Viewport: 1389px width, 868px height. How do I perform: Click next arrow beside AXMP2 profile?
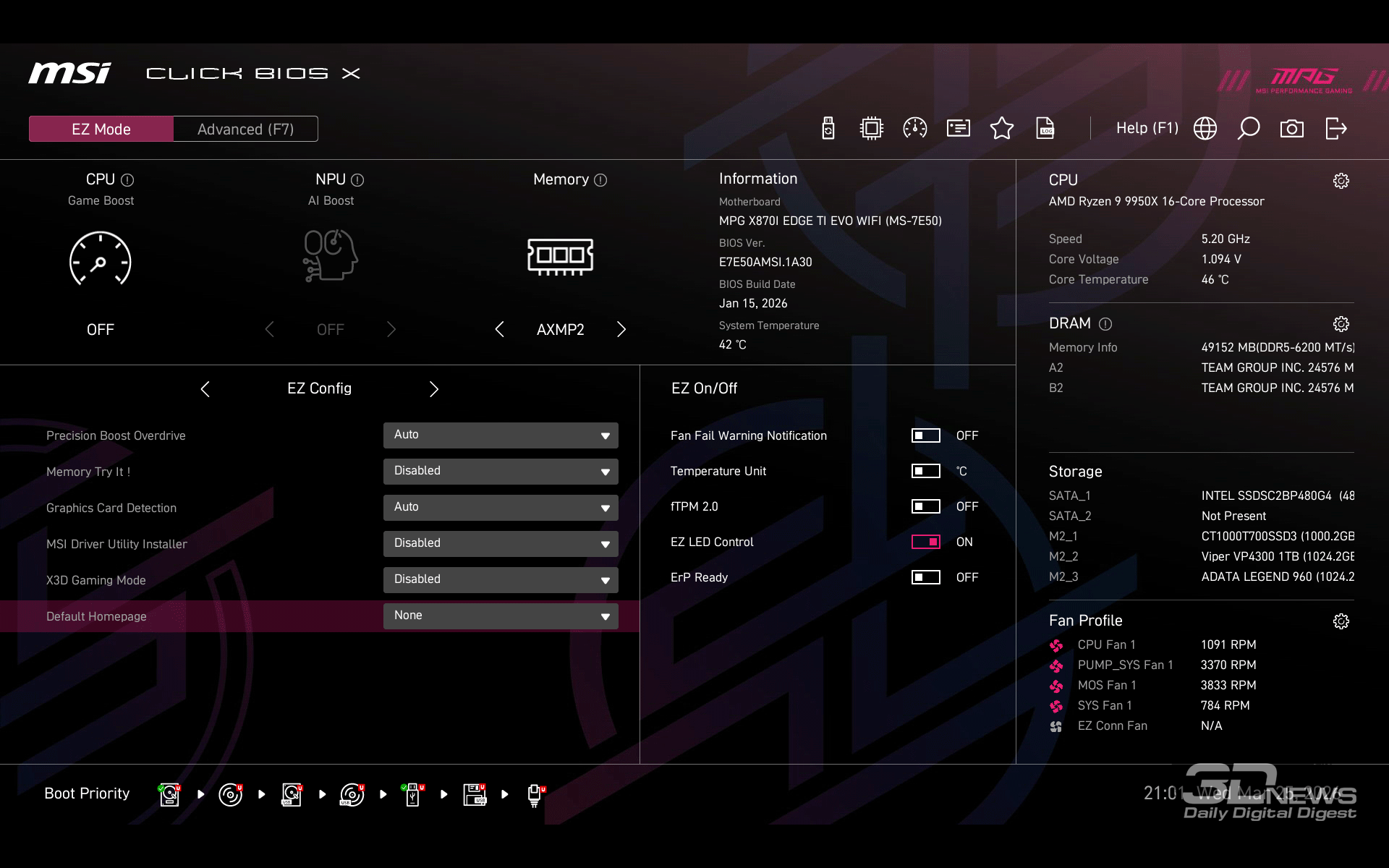coord(621,330)
